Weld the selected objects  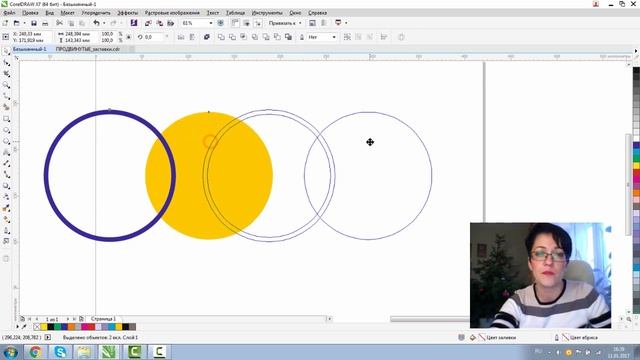[x=221, y=37]
